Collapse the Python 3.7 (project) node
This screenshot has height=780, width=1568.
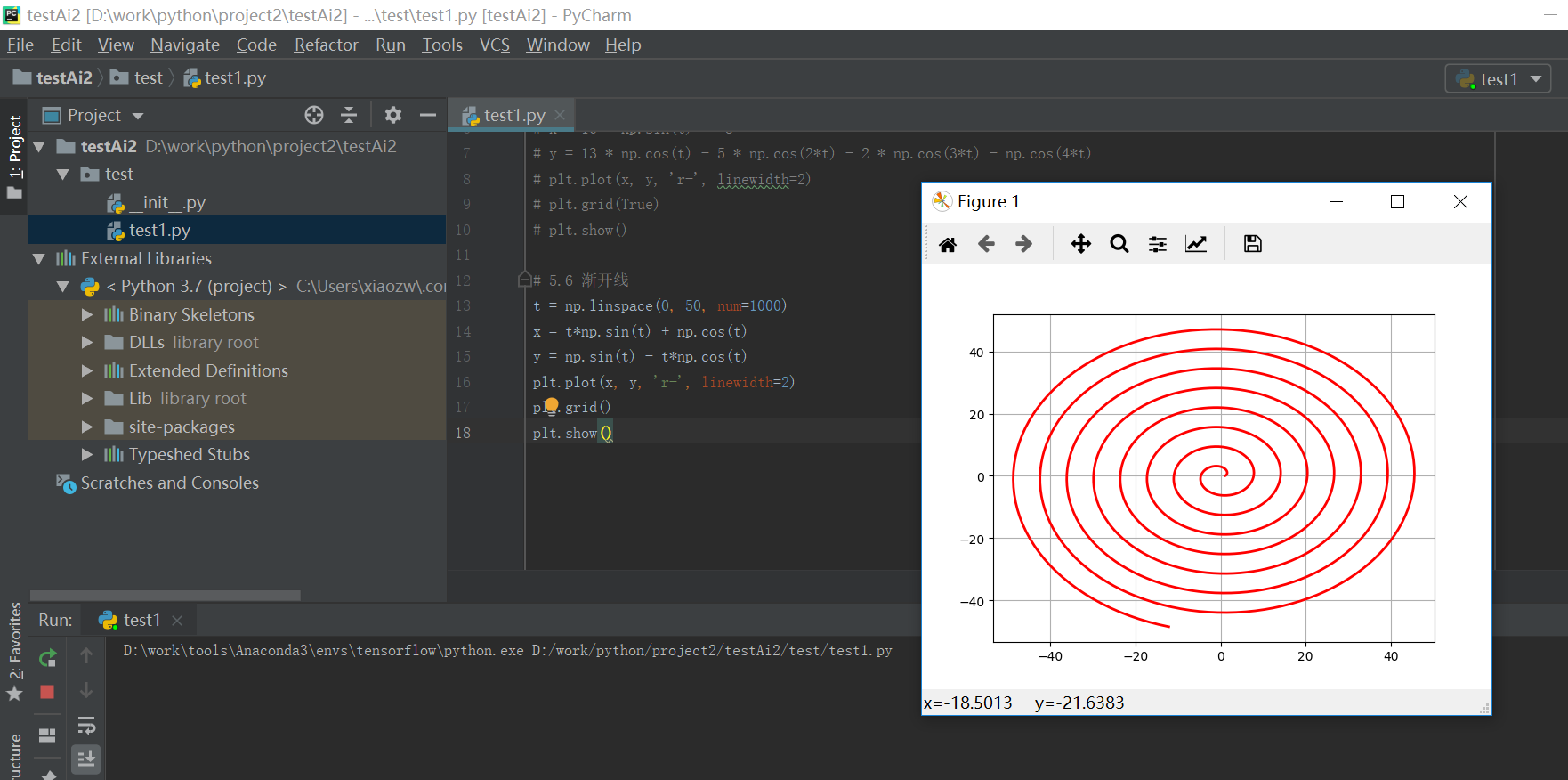pos(62,287)
